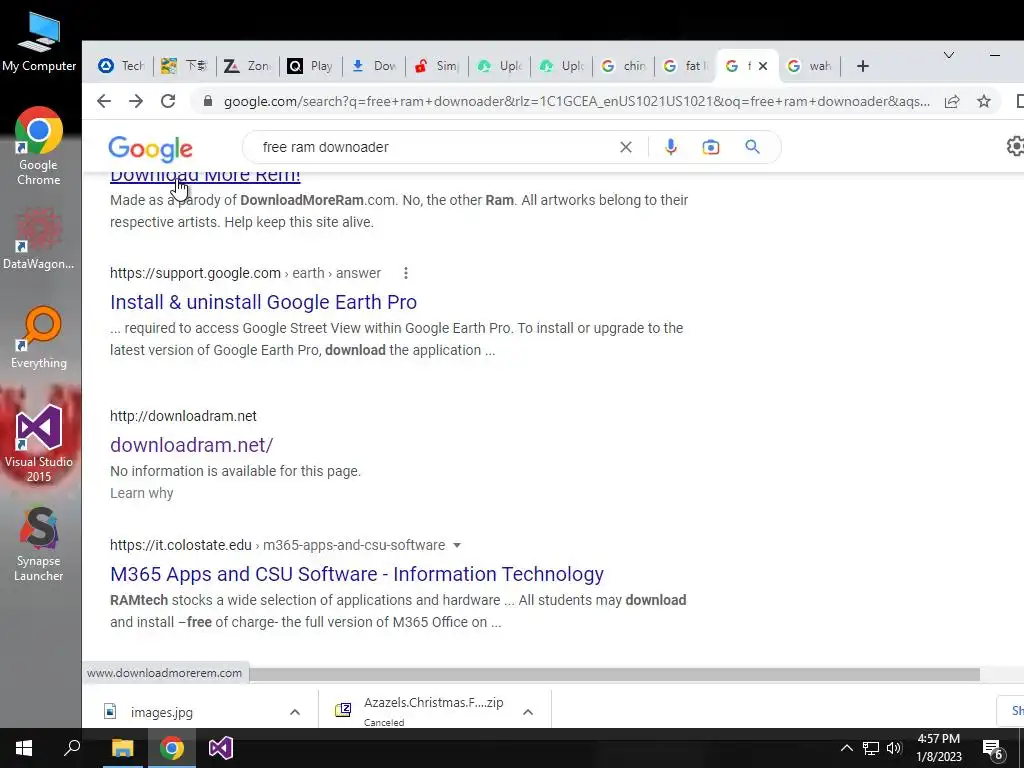Open notification center

[993, 750]
